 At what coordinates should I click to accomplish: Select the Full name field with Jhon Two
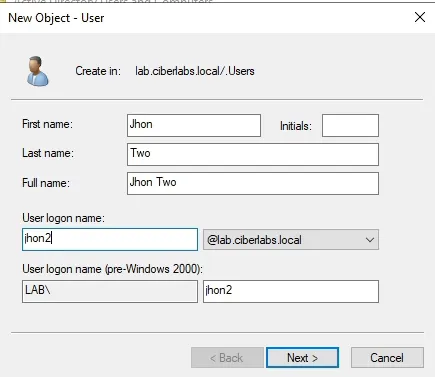[x=253, y=183]
